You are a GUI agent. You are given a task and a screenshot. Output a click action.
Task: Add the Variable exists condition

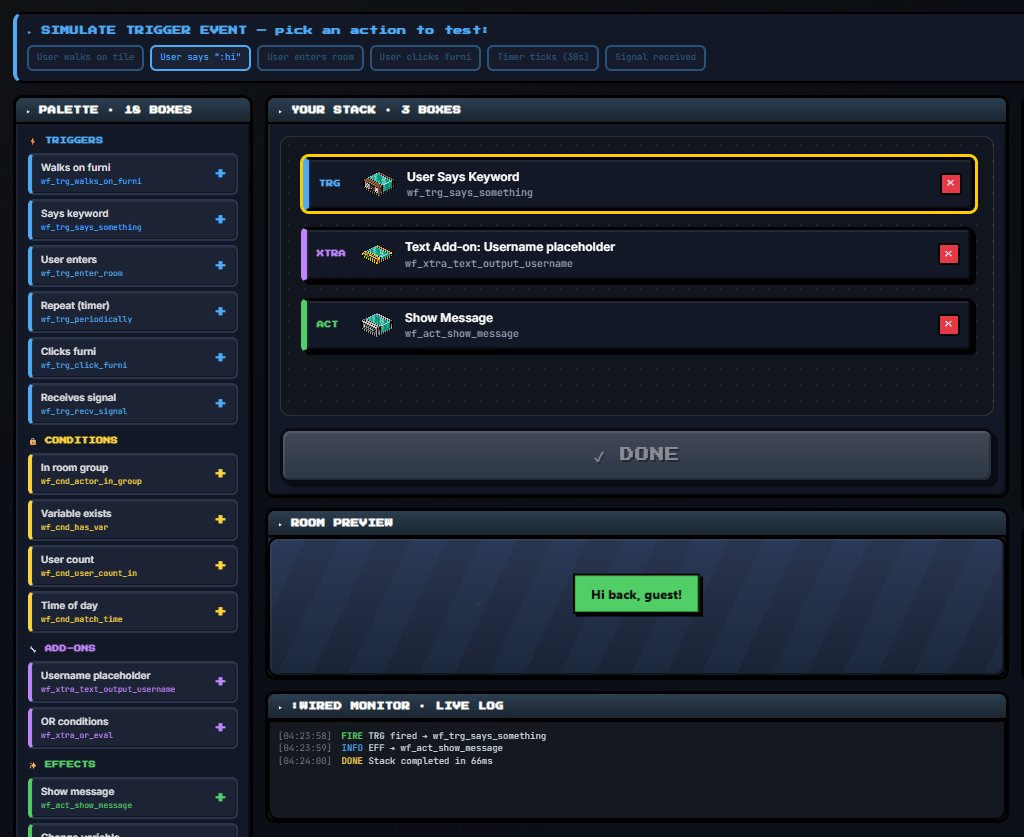(x=220, y=520)
